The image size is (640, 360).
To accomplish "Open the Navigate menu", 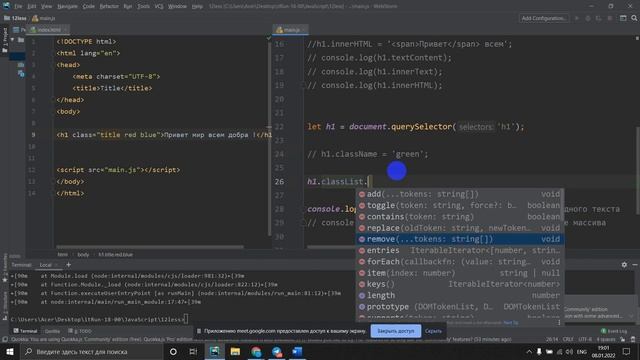I will [x=67, y=6].
